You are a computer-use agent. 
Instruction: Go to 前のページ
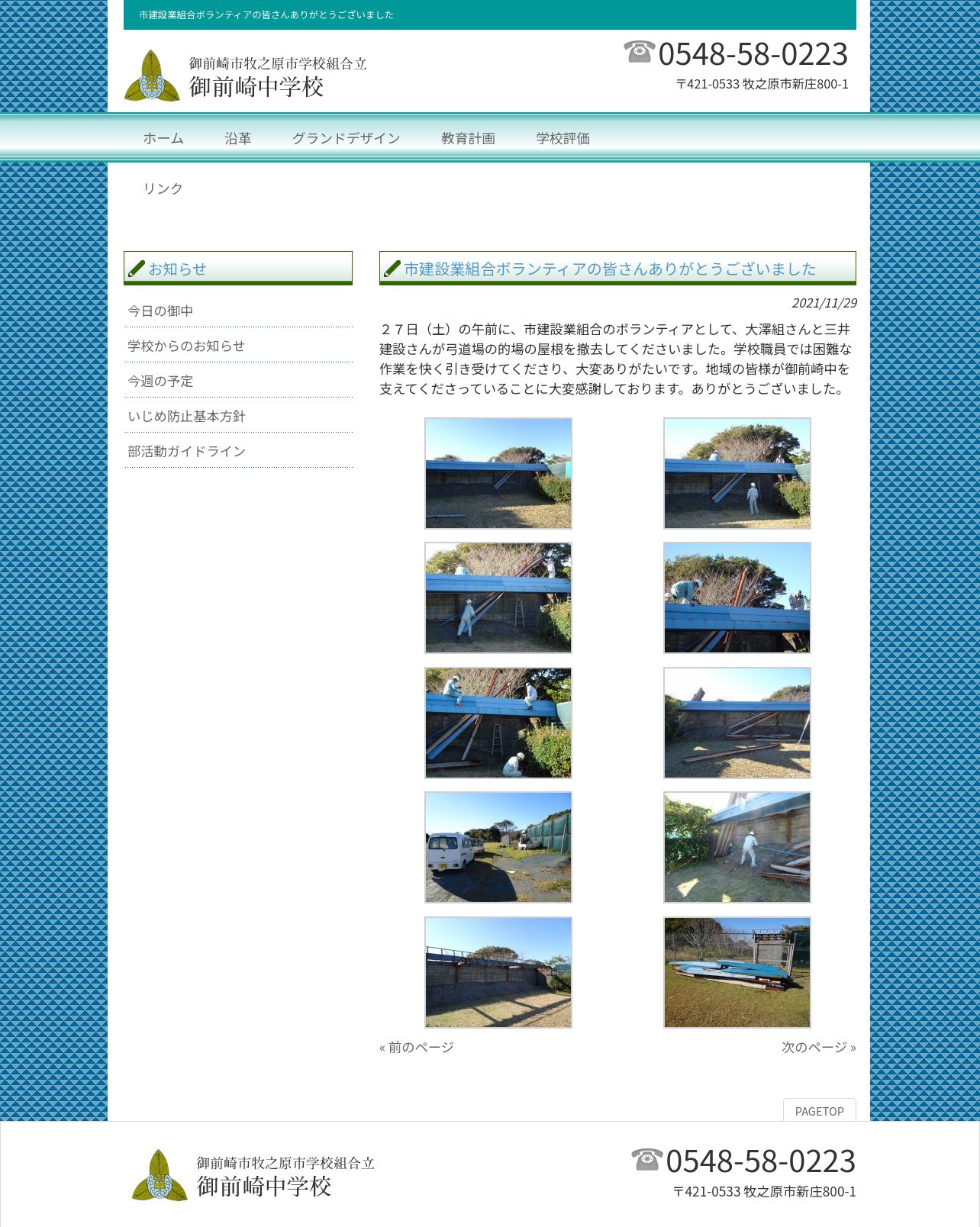417,1047
